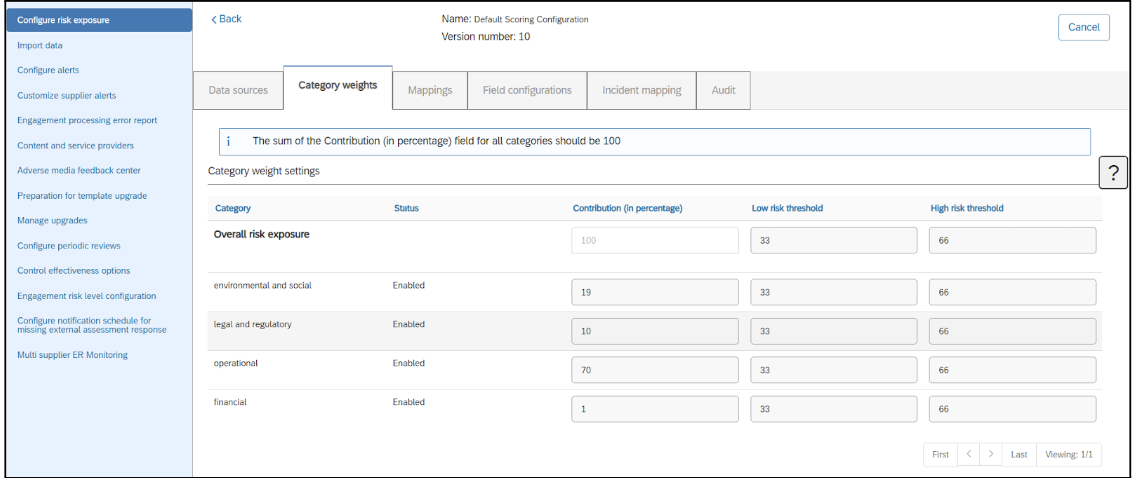Image resolution: width=1132 pixels, height=478 pixels.
Task: Edit operational low risk threshold
Action: pyautogui.click(x=834, y=370)
